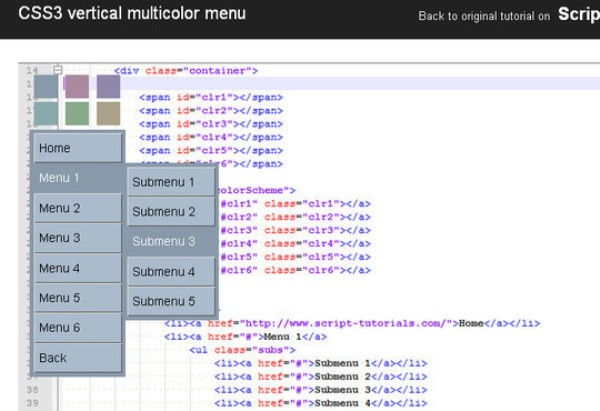Select Menu 6 in the vertical menu
This screenshot has height=411, width=600.
click(x=77, y=328)
